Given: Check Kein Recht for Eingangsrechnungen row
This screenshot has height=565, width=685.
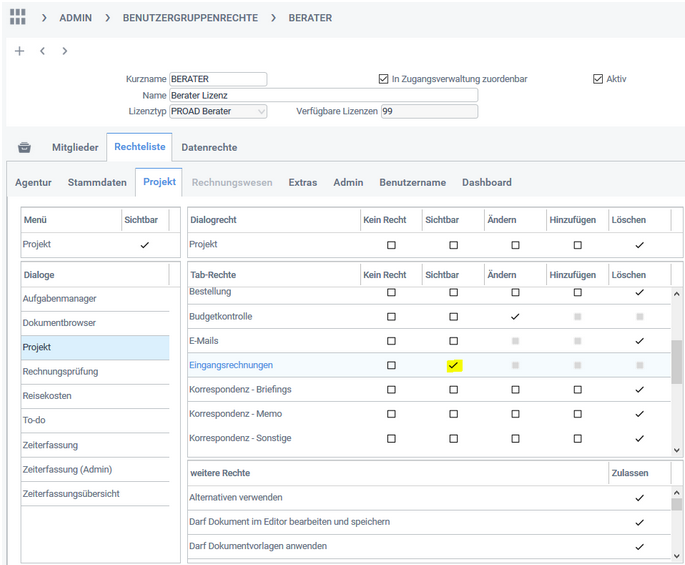Looking at the screenshot, I should point(391,365).
